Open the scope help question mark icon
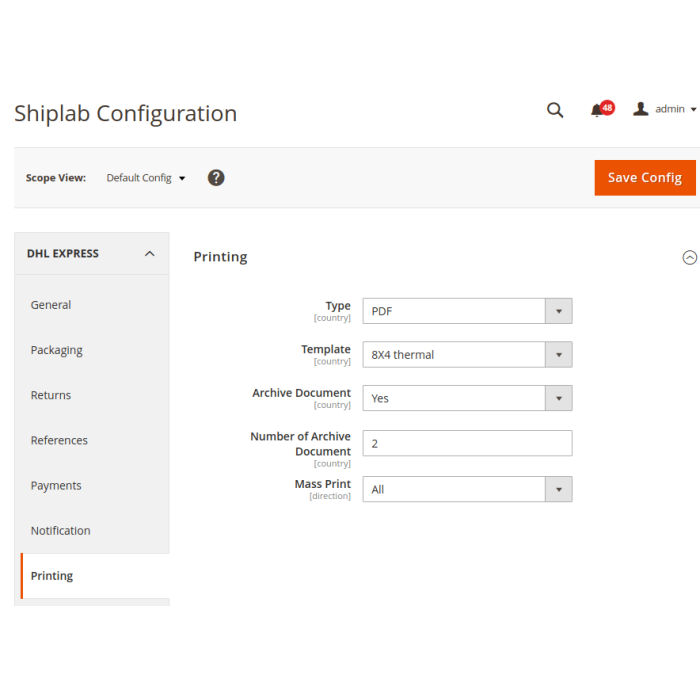The width and height of the screenshot is (700, 700). tap(216, 178)
